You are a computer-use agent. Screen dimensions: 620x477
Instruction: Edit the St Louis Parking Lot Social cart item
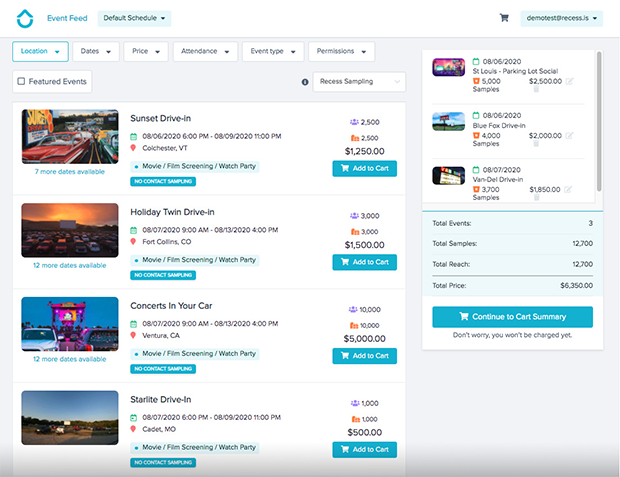click(x=569, y=80)
